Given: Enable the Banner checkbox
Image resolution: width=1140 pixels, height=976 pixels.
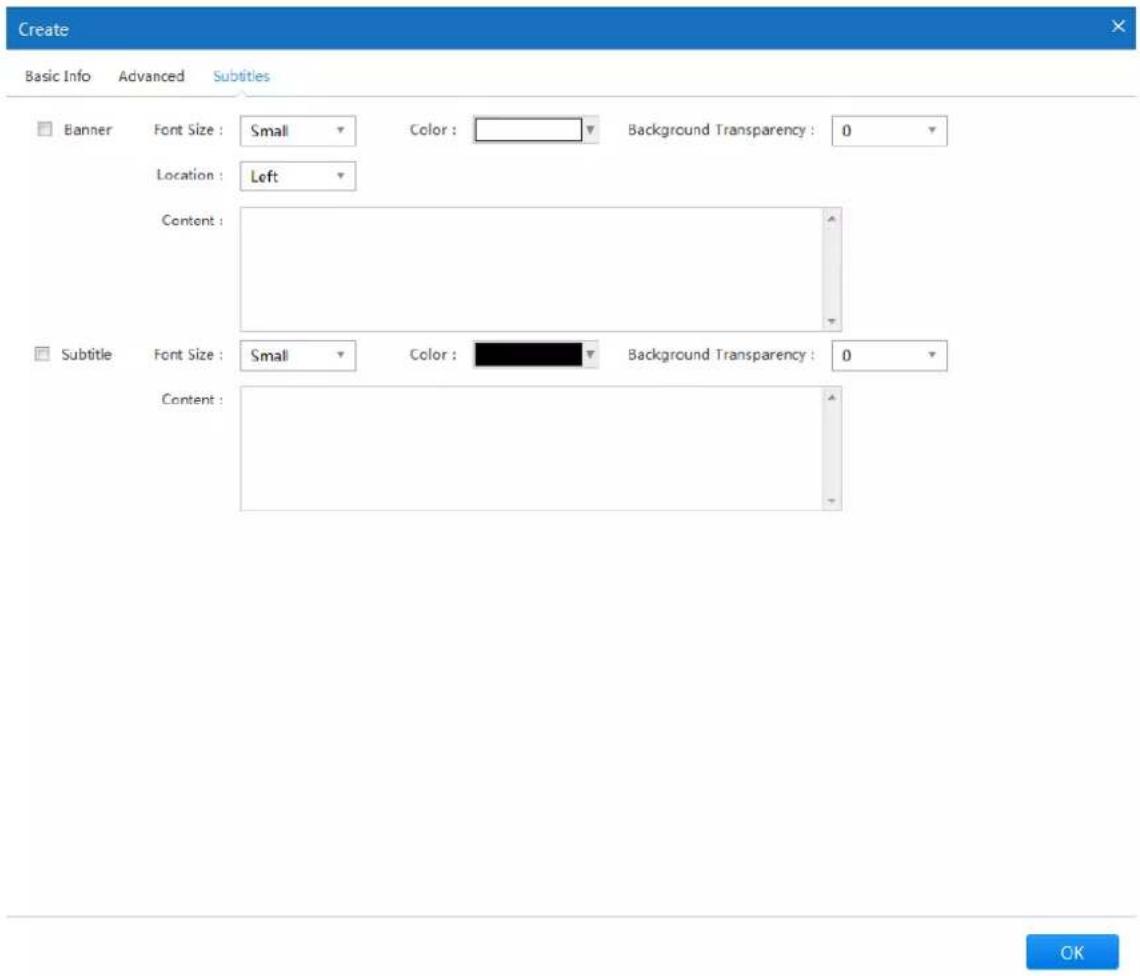Looking at the screenshot, I should tap(45, 129).
